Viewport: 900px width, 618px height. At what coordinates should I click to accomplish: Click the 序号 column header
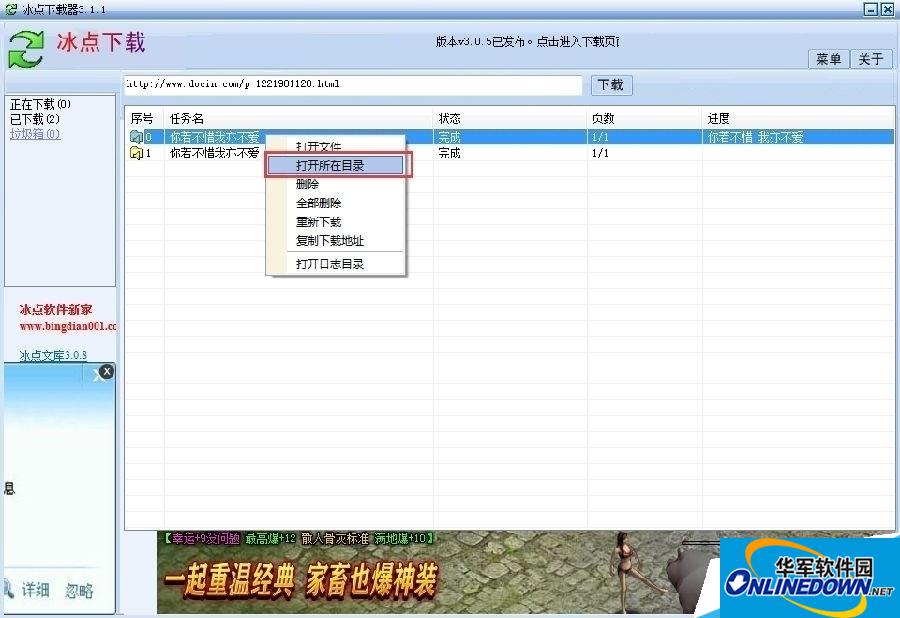point(142,119)
